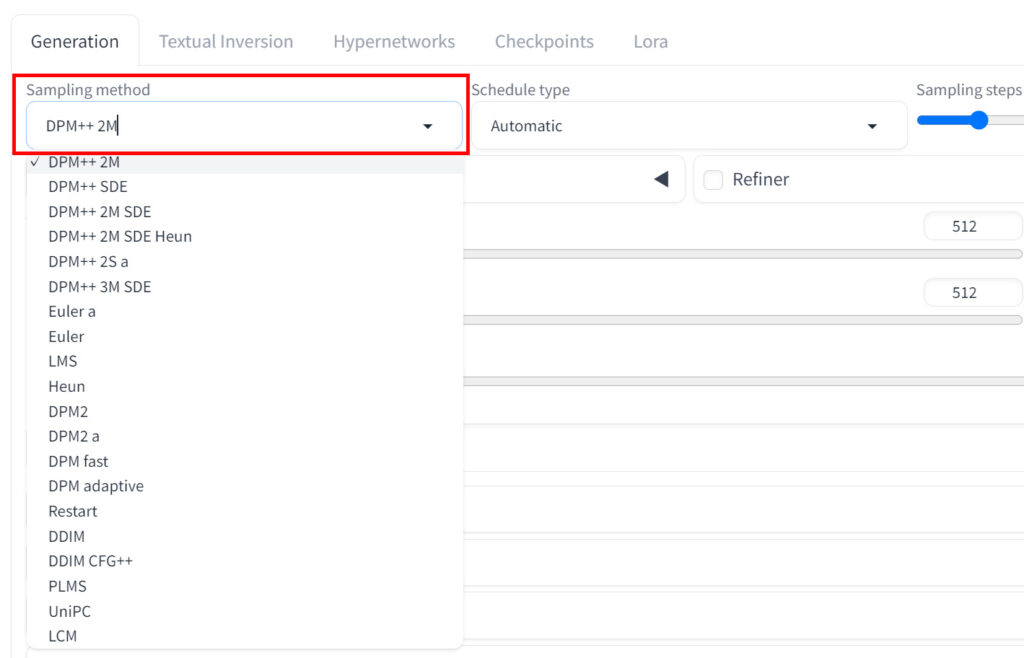Open the Sampling method dropdown arrow
Screen dimensions: 1024x658
coord(428,126)
